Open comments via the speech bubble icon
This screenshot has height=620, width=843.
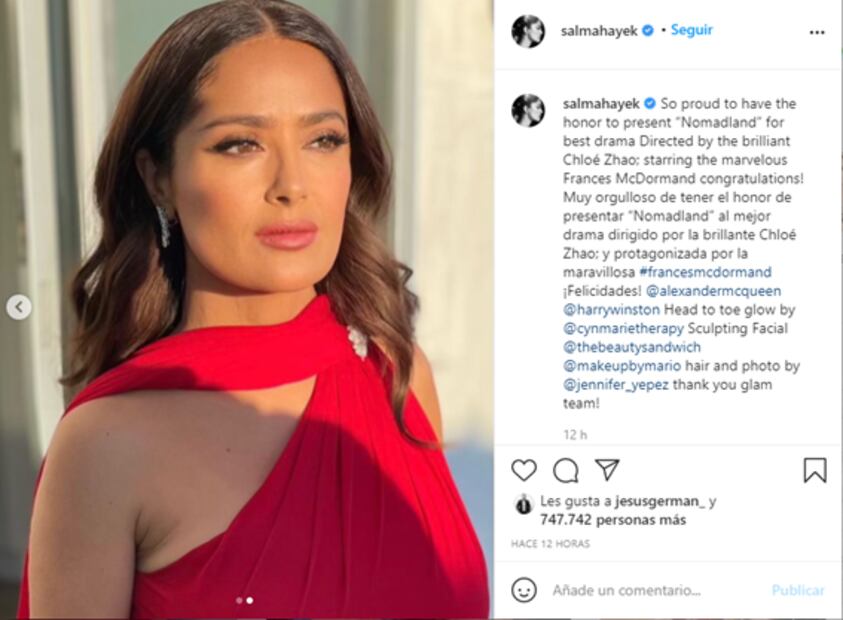[x=566, y=471]
